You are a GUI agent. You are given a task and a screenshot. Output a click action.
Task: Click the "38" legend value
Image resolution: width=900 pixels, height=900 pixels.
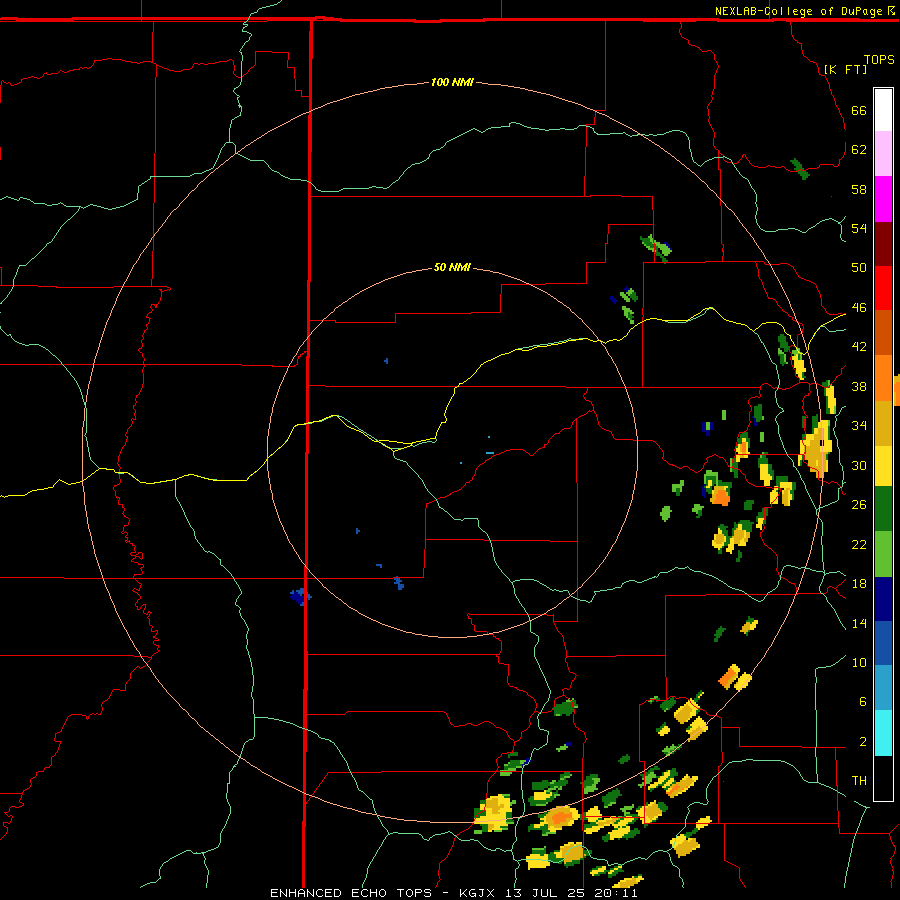coord(859,387)
